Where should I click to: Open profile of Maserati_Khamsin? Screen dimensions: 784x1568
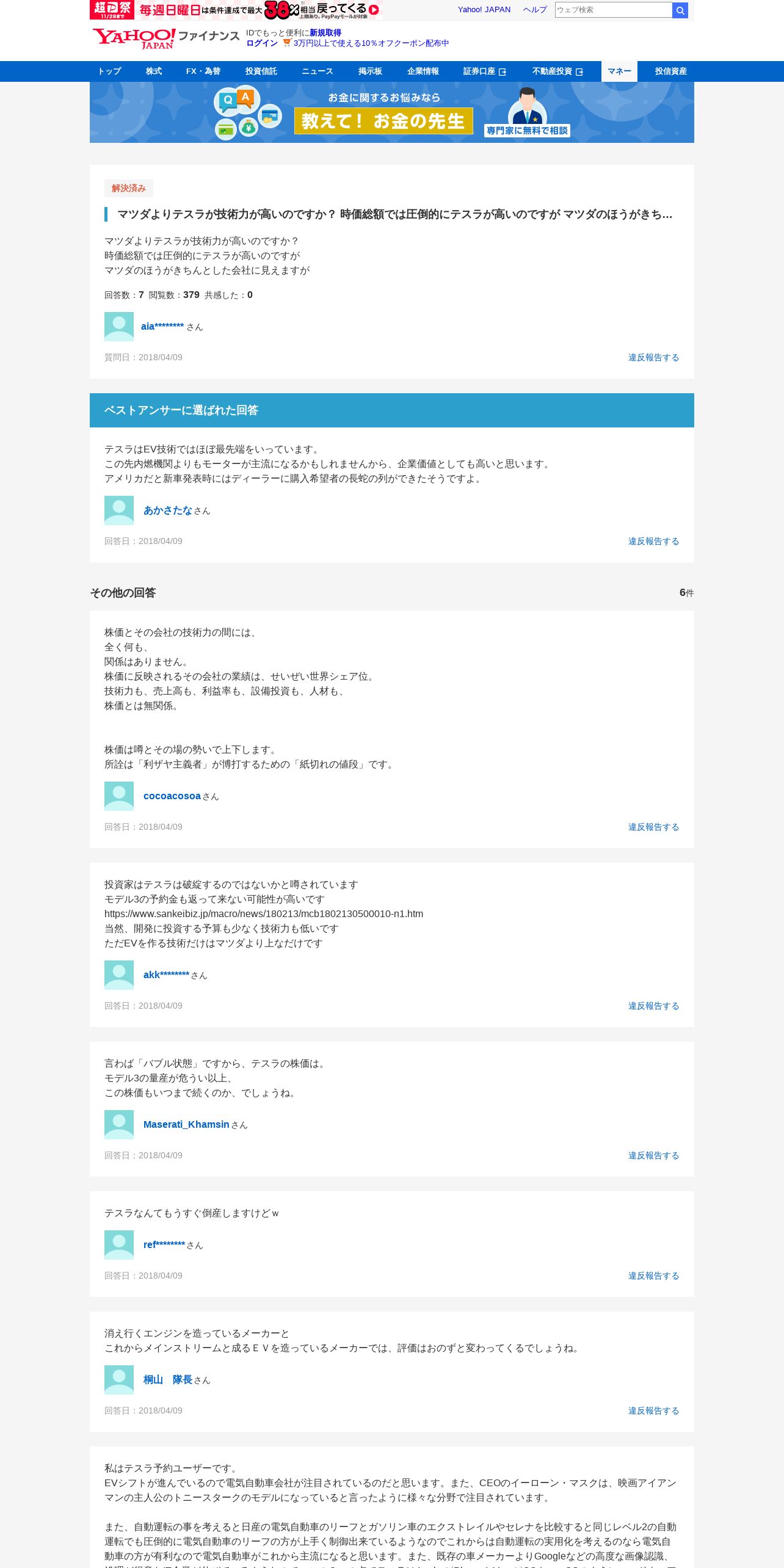tap(186, 1125)
